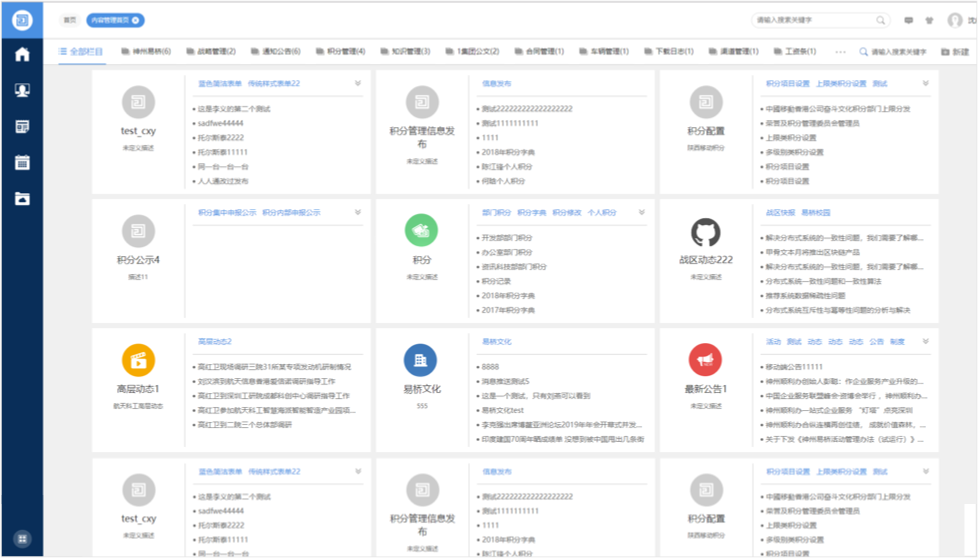Open the contacts icon in the left sidebar
This screenshot has height=558, width=978.
pos(22,90)
